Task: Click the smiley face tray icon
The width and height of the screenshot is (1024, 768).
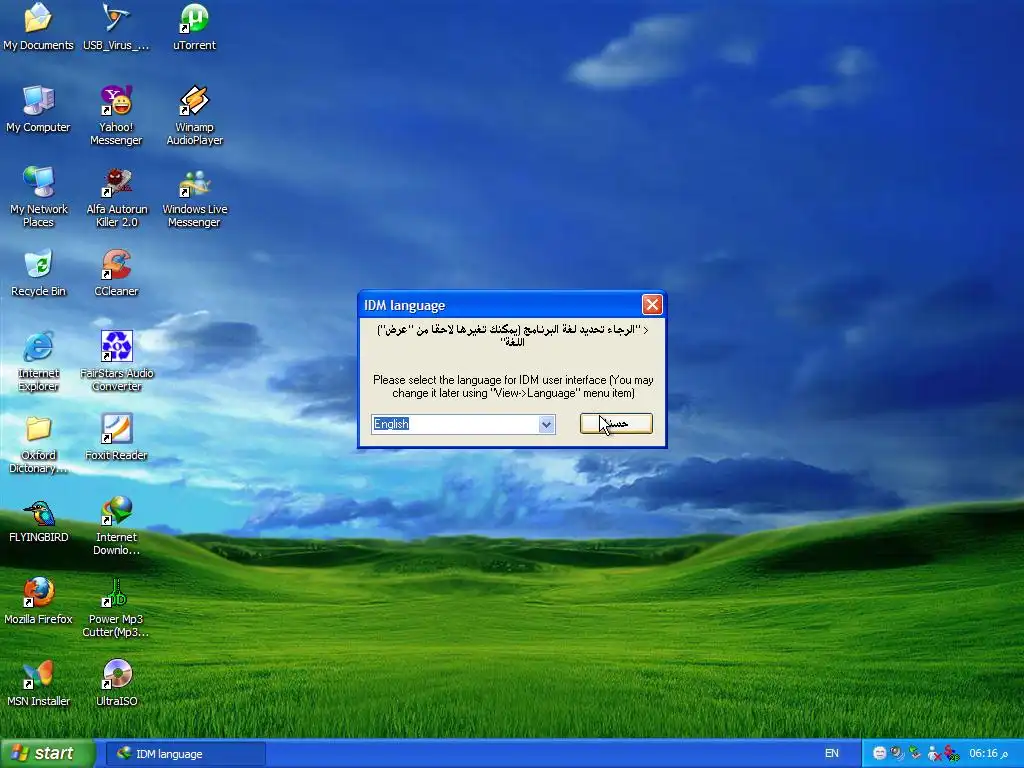Action: (879, 754)
